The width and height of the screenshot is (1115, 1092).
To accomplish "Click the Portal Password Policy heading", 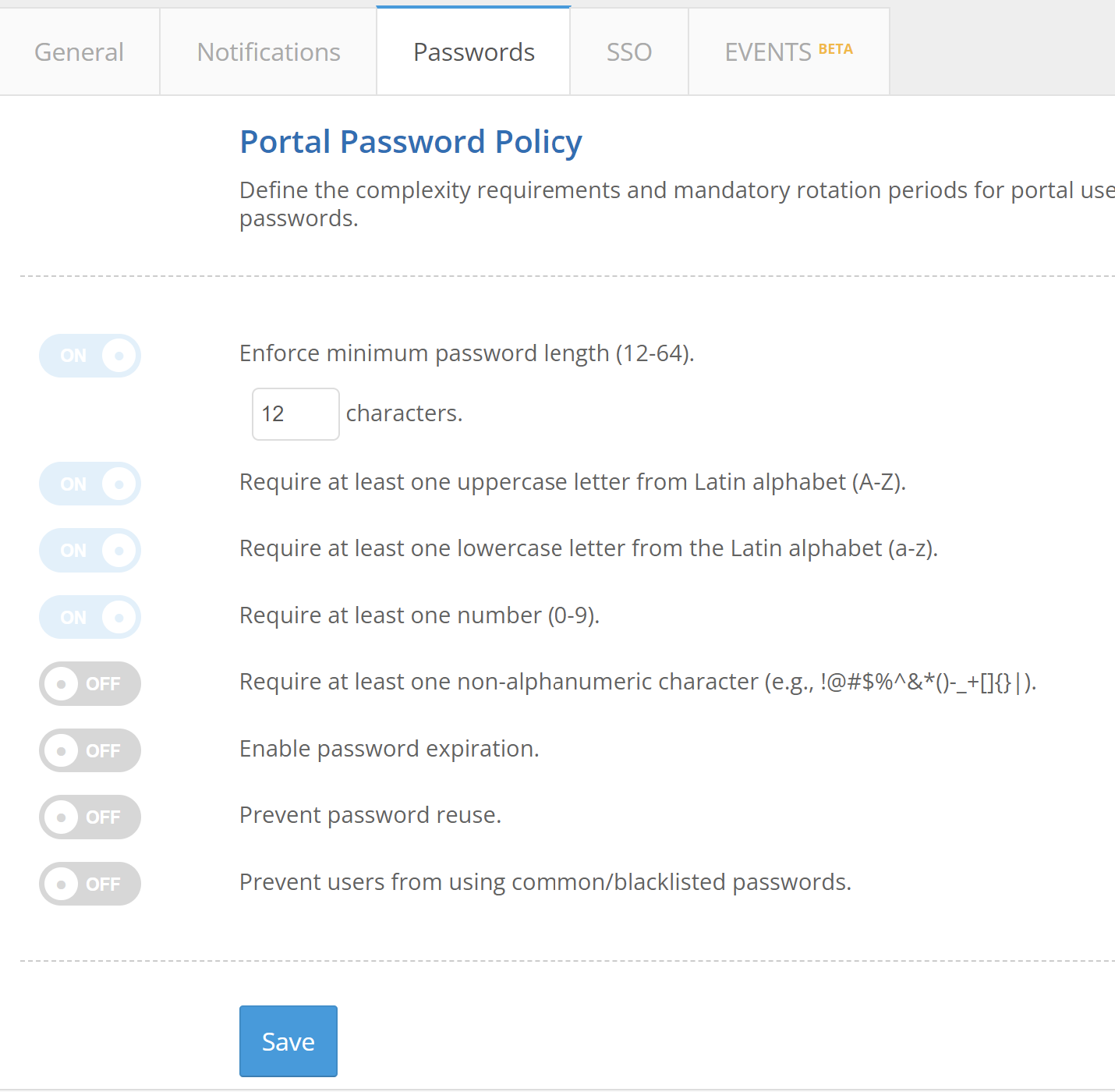I will (410, 142).
